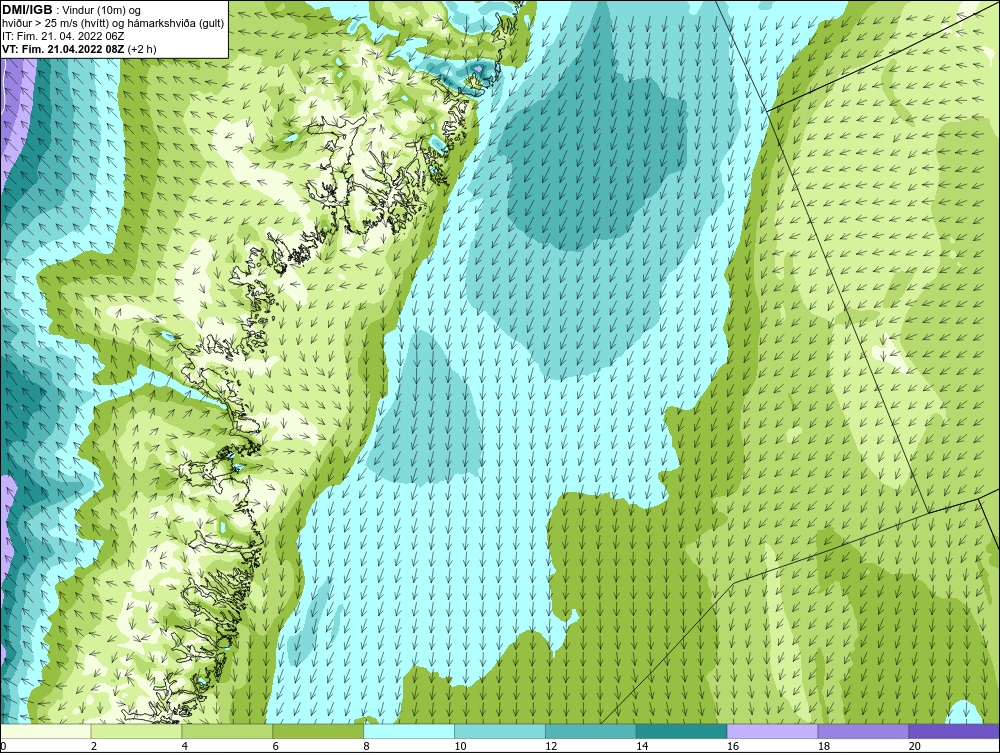Click the DMI/IGB title text
This screenshot has height=753, width=1000.
pos(27,10)
